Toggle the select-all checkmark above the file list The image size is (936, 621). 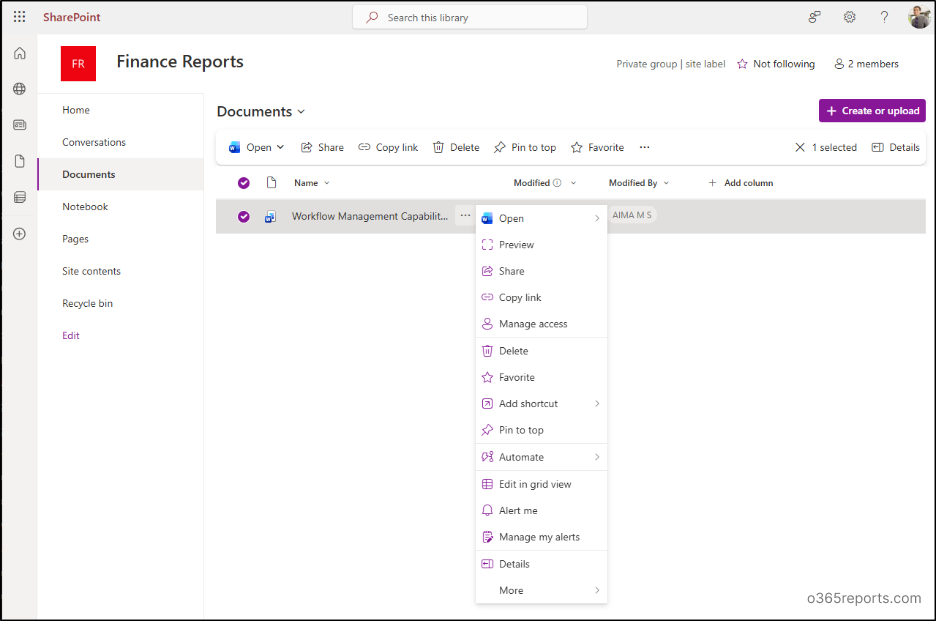(x=242, y=182)
